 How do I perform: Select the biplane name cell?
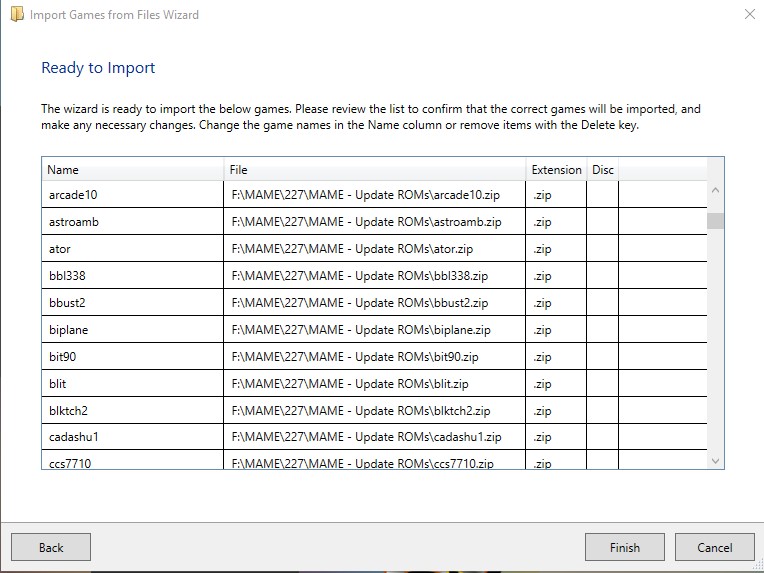click(x=133, y=330)
